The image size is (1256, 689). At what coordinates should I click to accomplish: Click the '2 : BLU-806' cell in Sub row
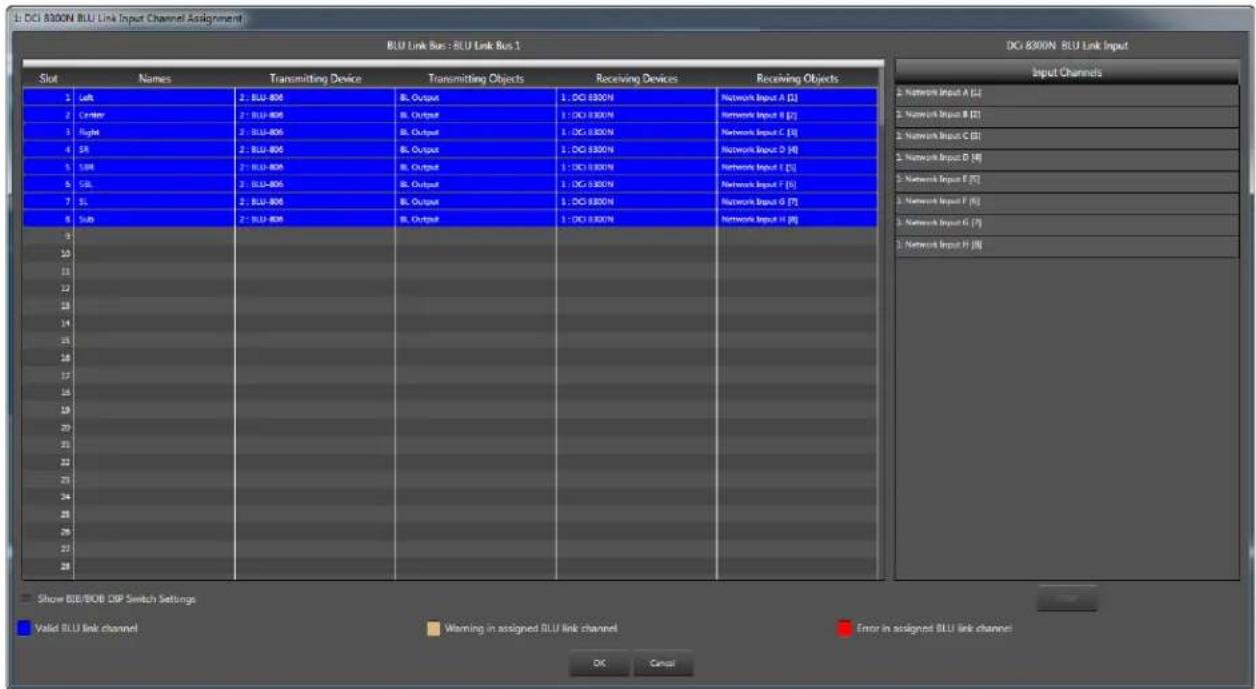[315, 218]
